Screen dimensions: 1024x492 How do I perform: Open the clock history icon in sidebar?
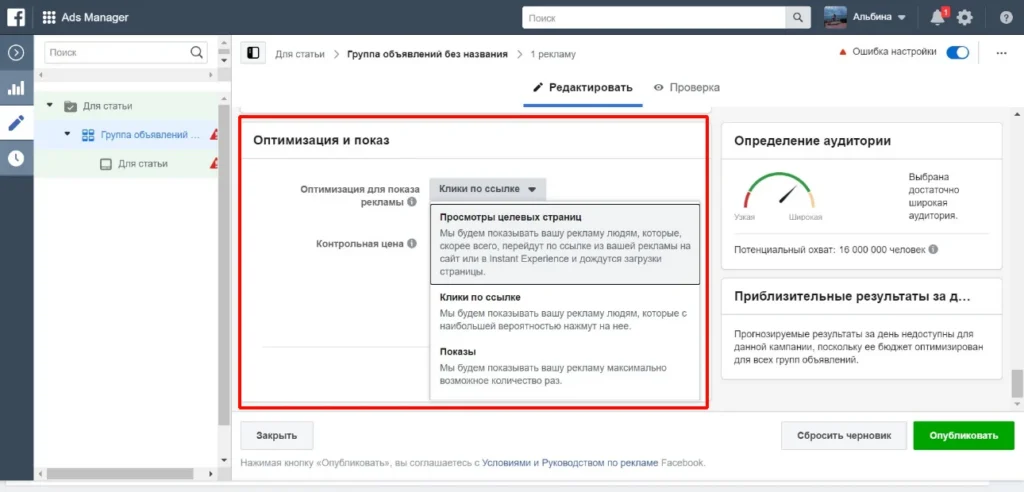[16, 157]
